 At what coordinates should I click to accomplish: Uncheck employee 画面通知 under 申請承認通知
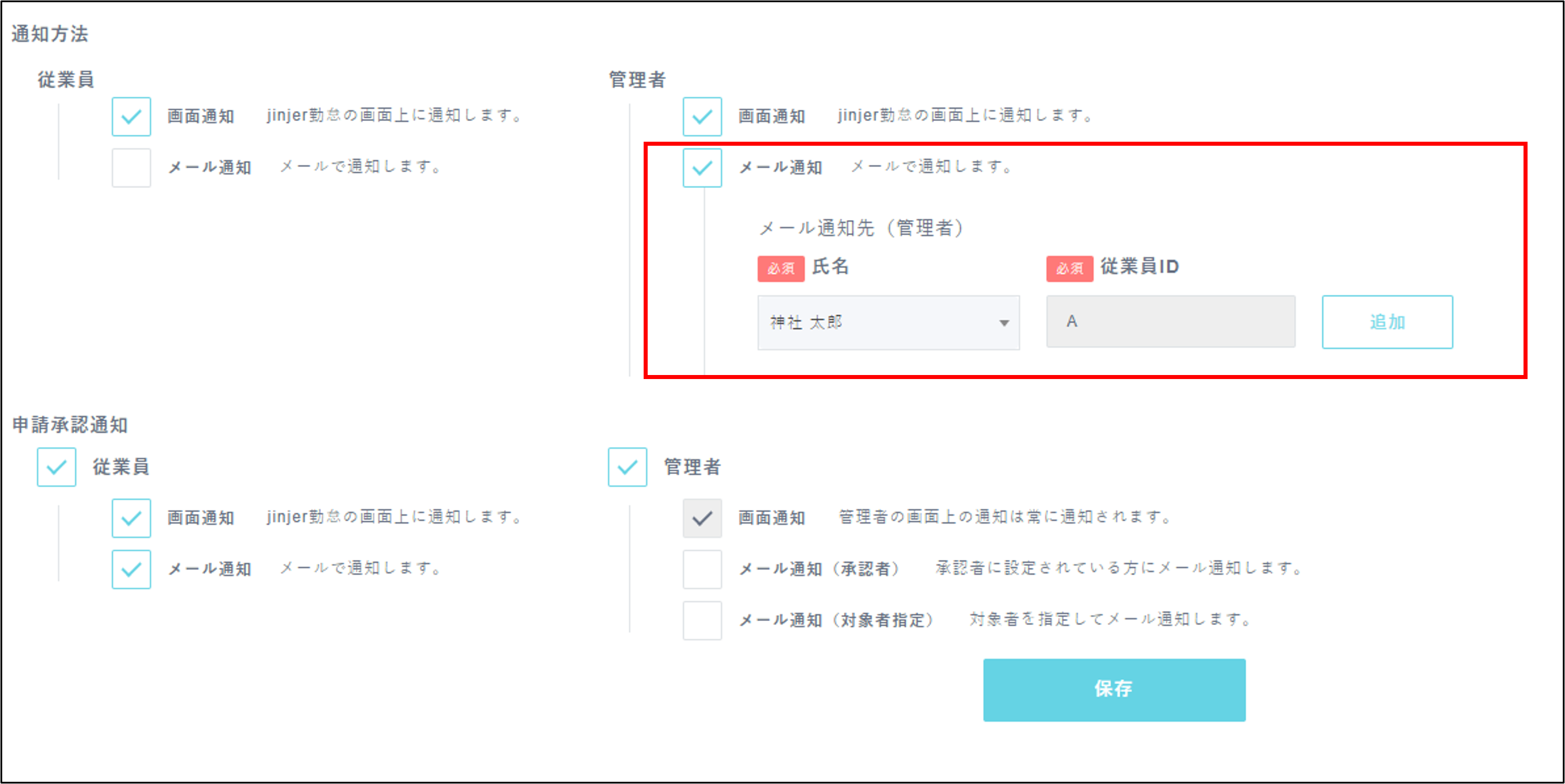(x=131, y=518)
